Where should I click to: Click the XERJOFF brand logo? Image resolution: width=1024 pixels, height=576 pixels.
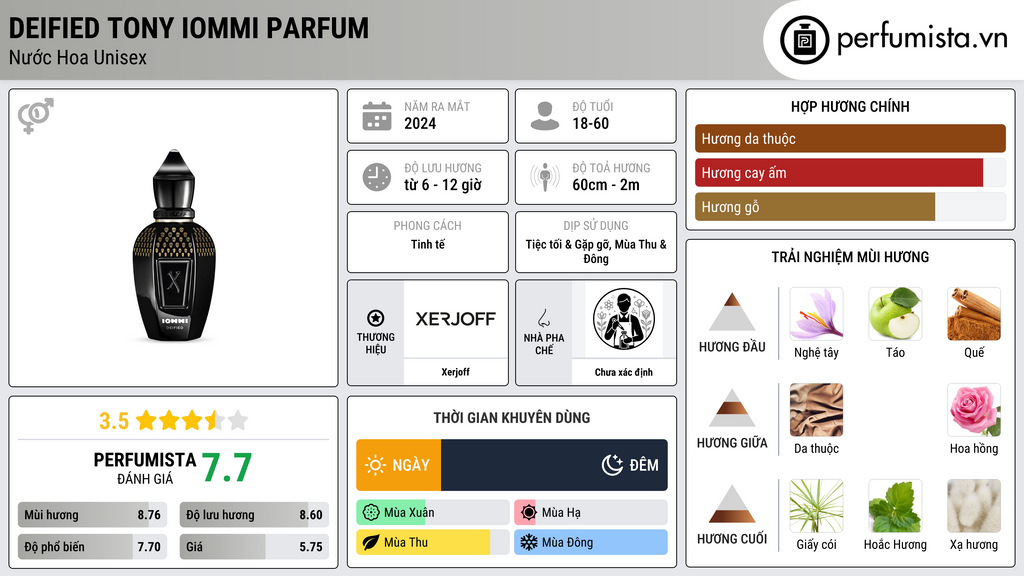[455, 319]
